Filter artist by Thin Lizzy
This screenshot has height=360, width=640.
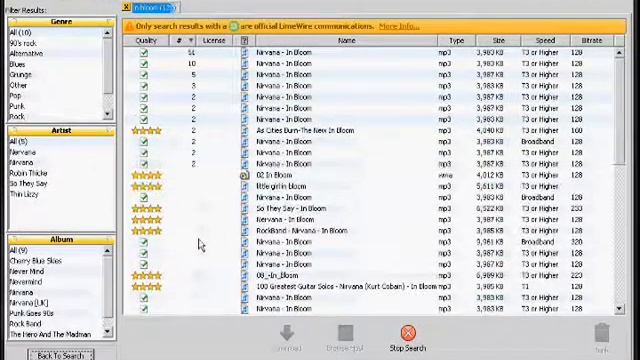(24, 194)
